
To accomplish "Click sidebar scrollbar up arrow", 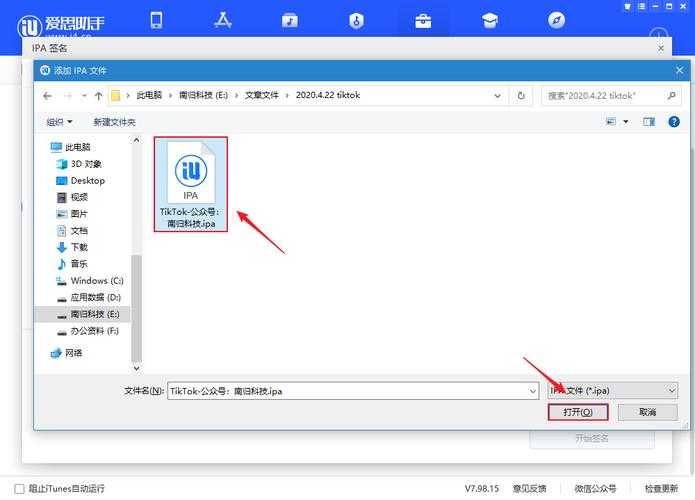I will click(137, 140).
